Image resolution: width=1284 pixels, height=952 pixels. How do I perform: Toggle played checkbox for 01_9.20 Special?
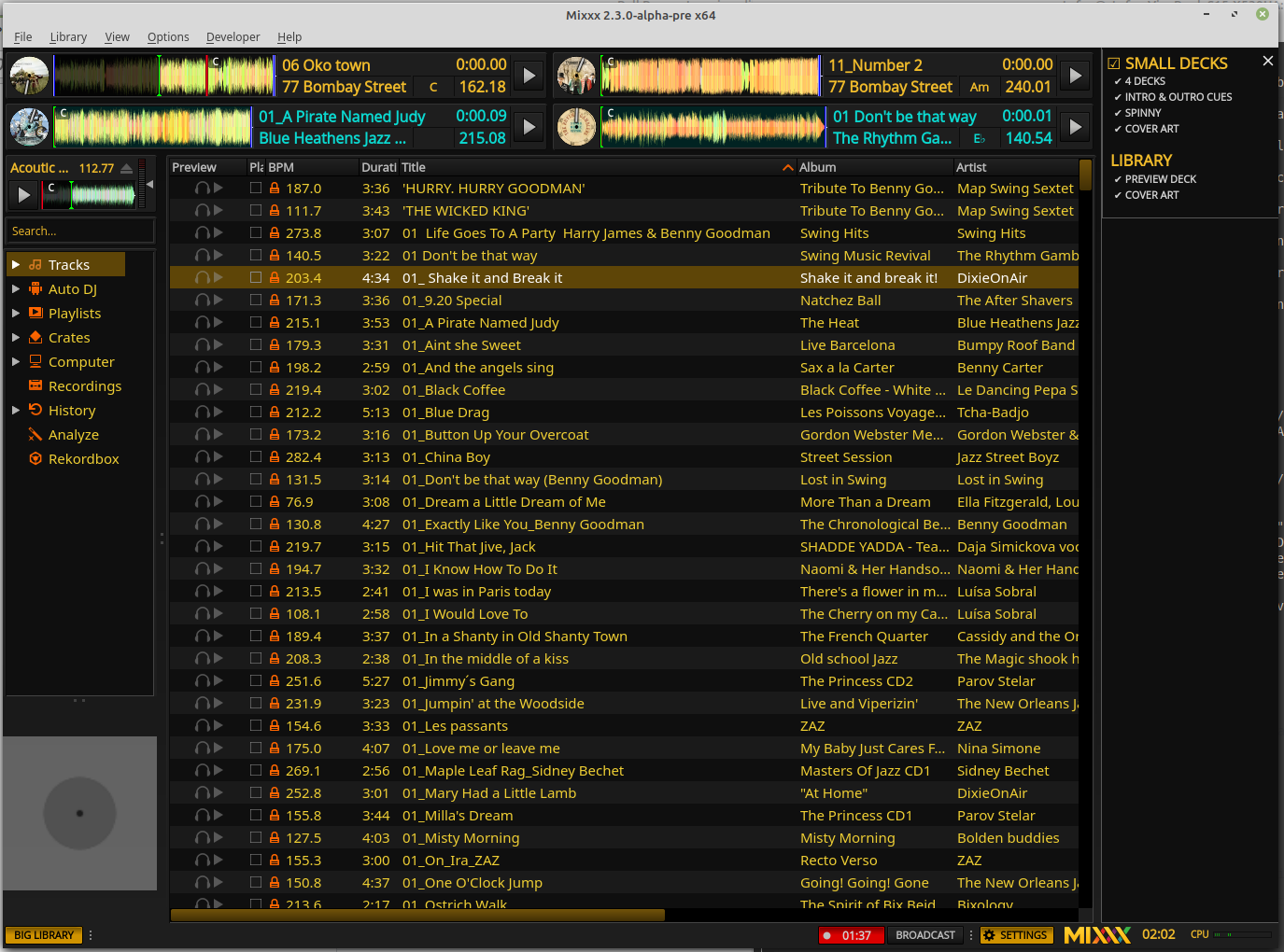[256, 301]
